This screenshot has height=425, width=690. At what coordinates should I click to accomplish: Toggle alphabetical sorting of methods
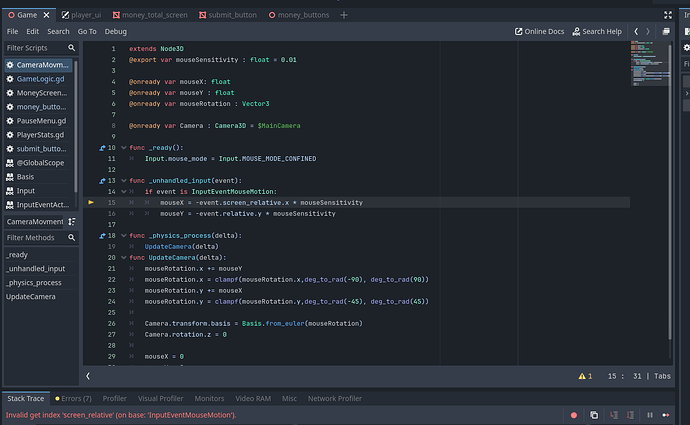pos(71,222)
